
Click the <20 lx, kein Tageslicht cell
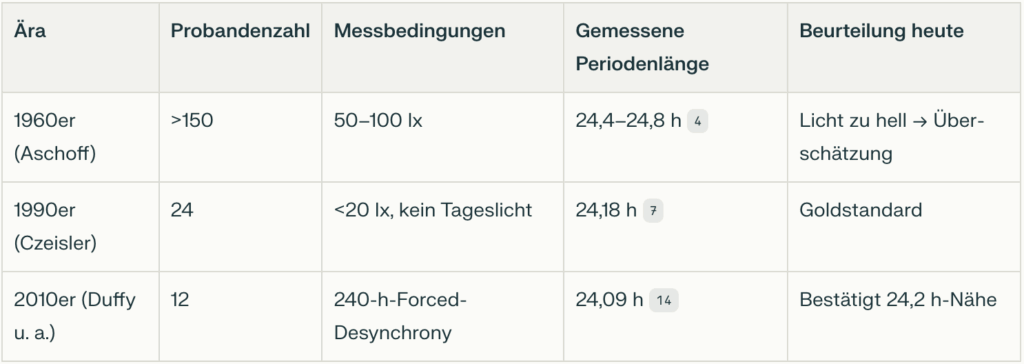[x=442, y=227]
